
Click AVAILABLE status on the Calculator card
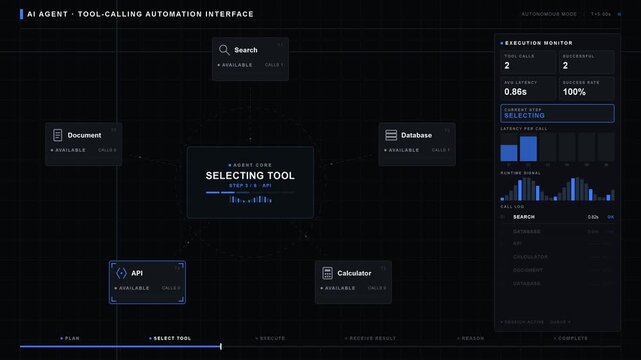pyautogui.click(x=338, y=288)
